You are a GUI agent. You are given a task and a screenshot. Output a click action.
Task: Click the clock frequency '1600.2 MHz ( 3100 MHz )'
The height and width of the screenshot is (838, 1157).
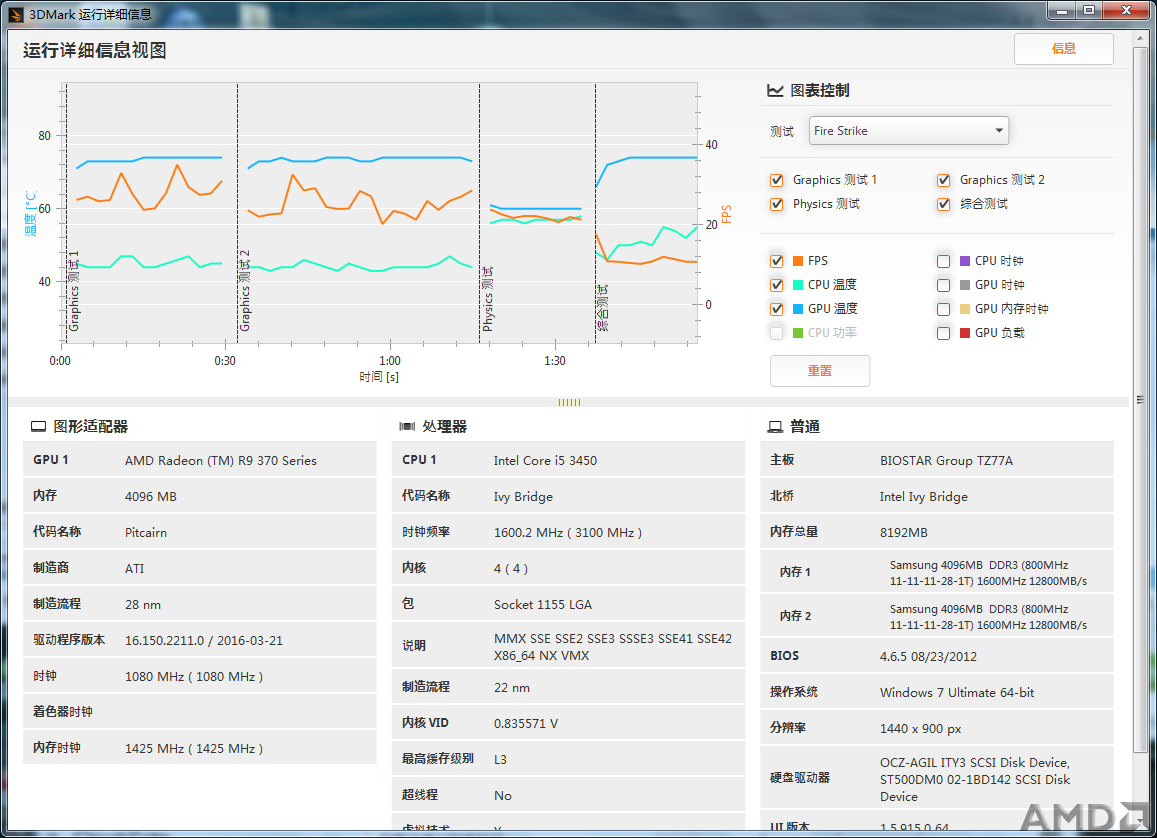click(568, 533)
